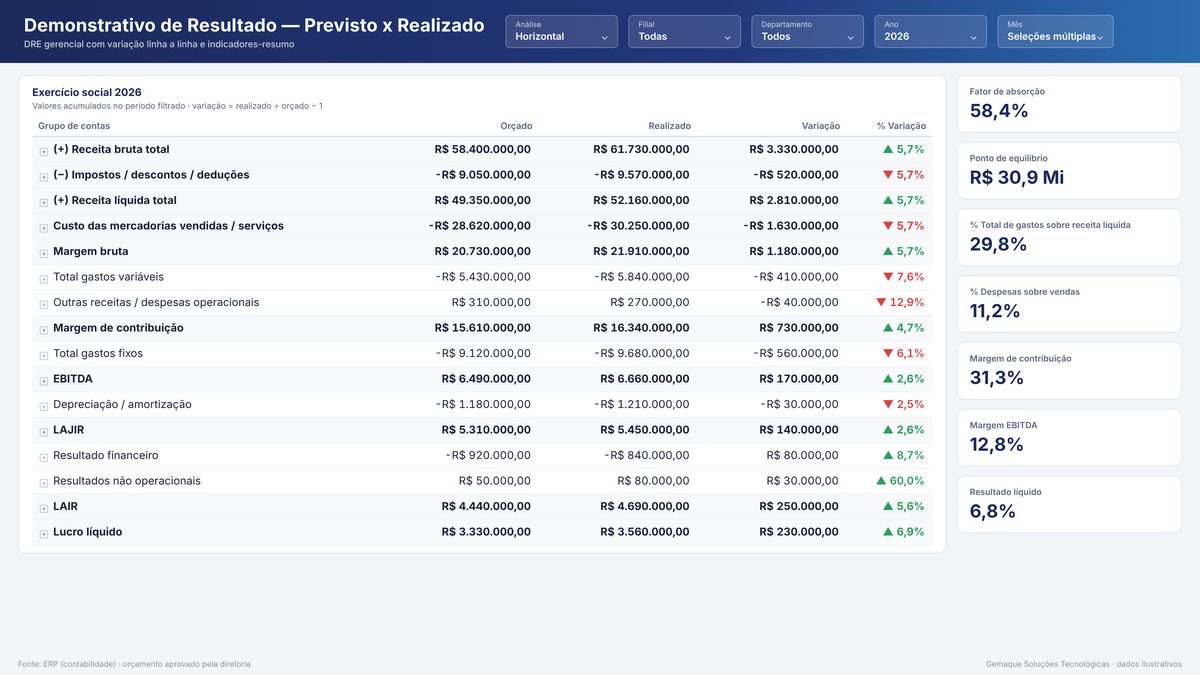
Task: Click the Grupo de contas column header
Action: [74, 126]
